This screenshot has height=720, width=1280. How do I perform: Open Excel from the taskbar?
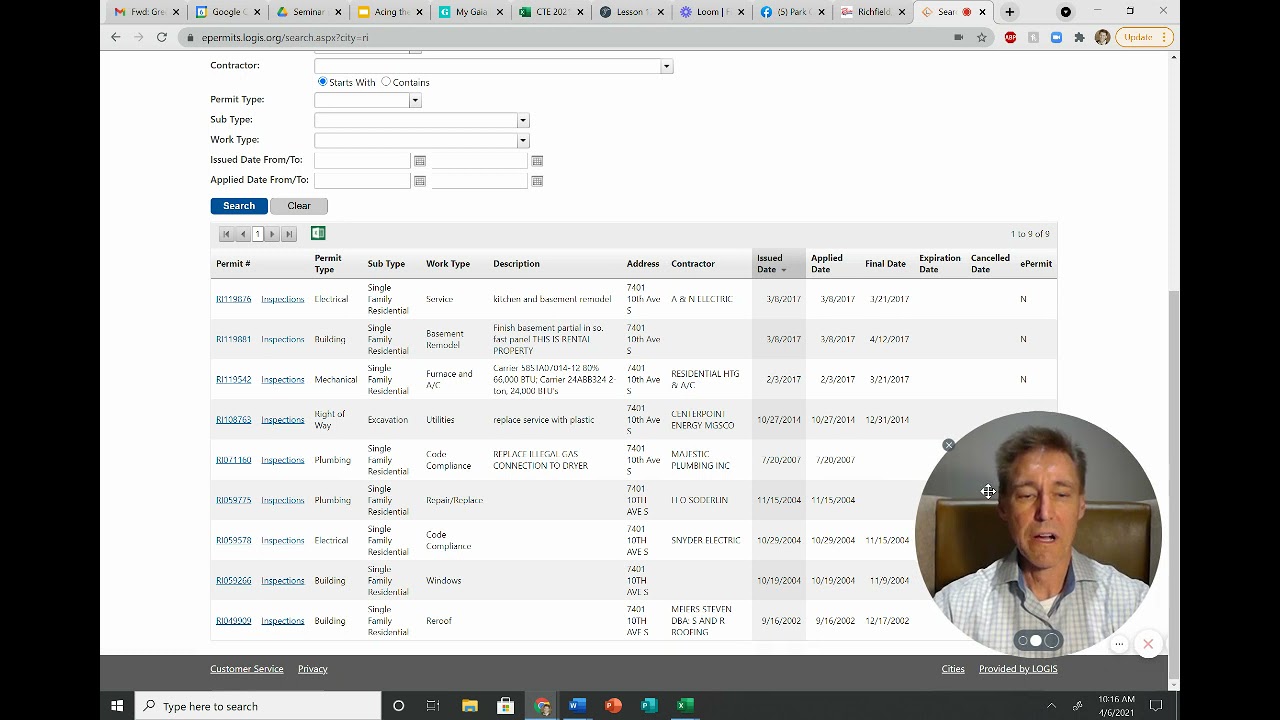pos(685,706)
